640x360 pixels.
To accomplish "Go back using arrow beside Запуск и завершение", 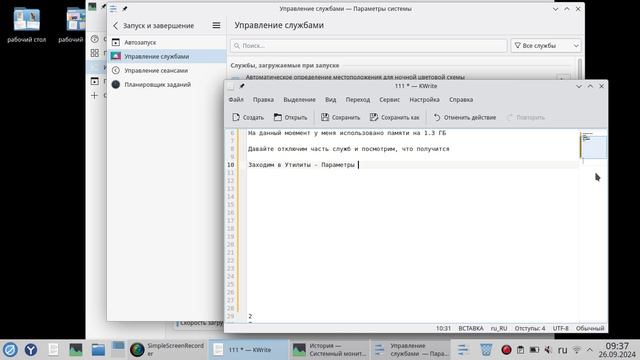I will tap(116, 26).
